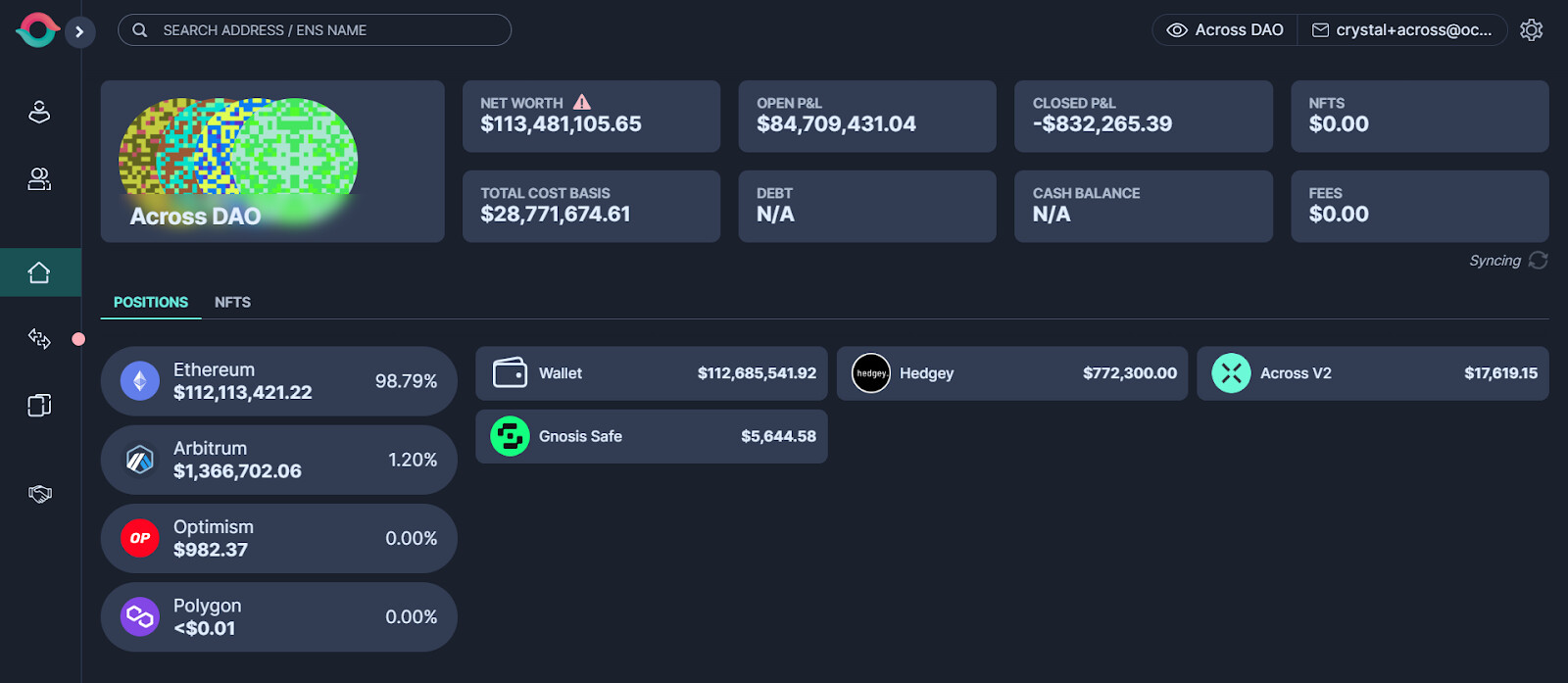Viewport: 1568px width, 683px height.
Task: Click the handshake sidebar icon
Action: [39, 494]
